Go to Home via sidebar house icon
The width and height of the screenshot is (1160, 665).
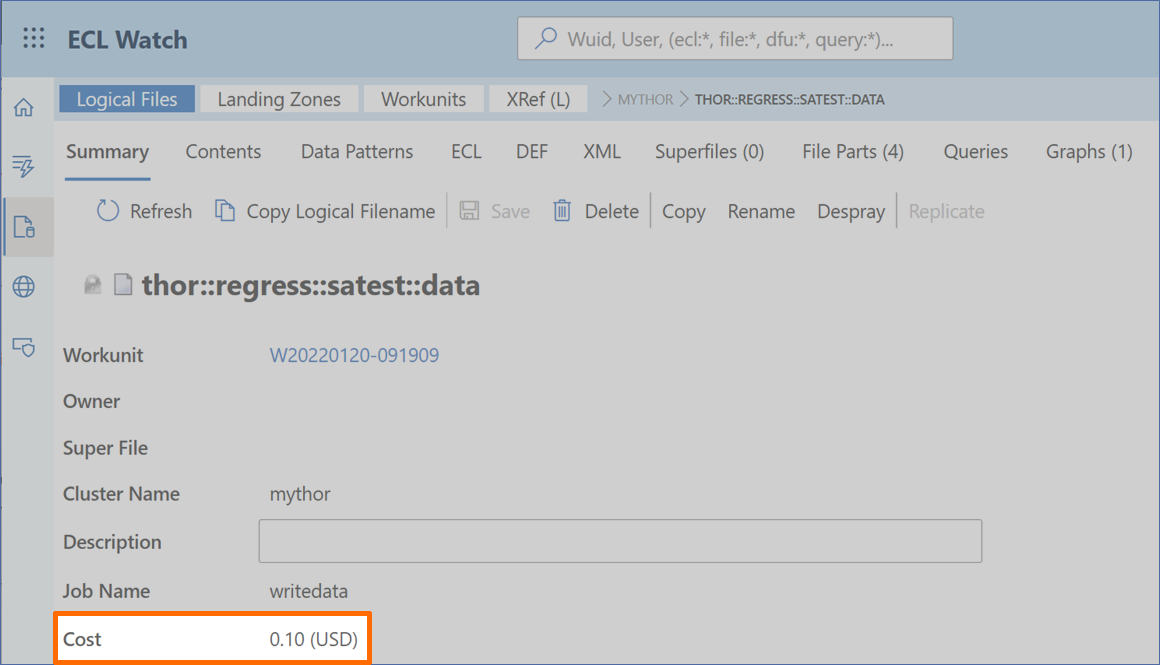point(24,108)
